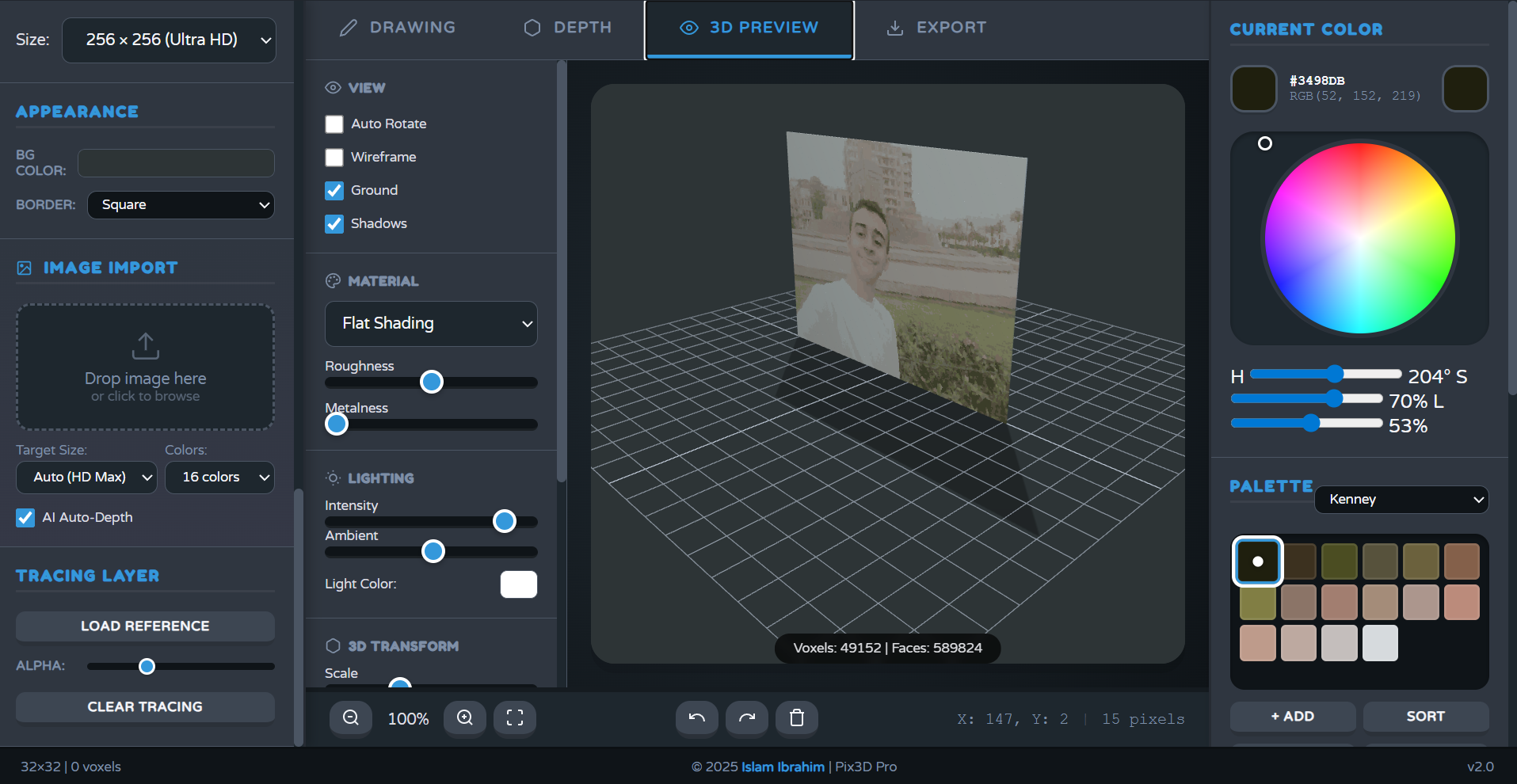Viewport: 1517px width, 784px height.
Task: Click the zoom out magnifier icon
Action: [351, 718]
